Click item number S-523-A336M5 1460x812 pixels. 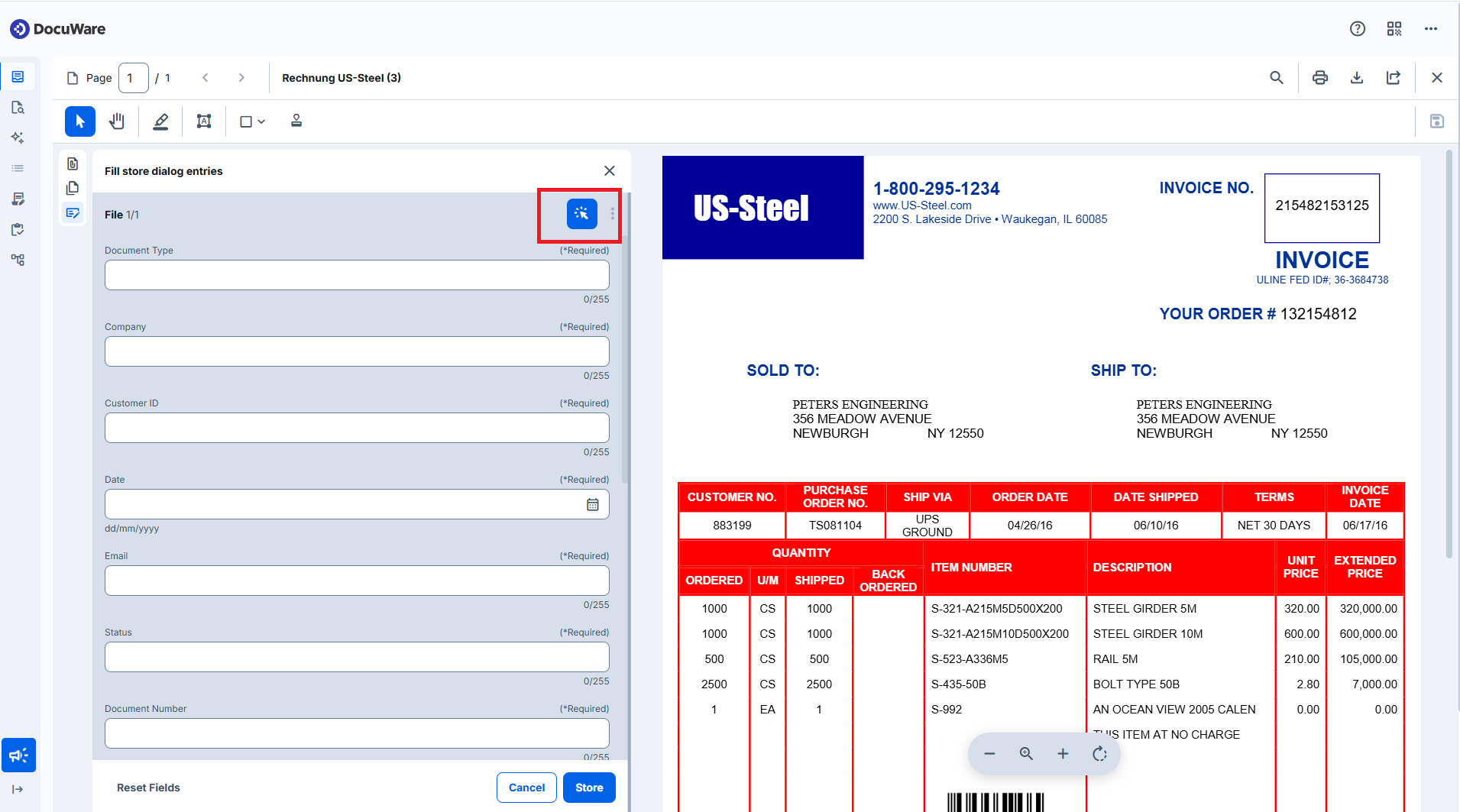pyautogui.click(x=970, y=659)
